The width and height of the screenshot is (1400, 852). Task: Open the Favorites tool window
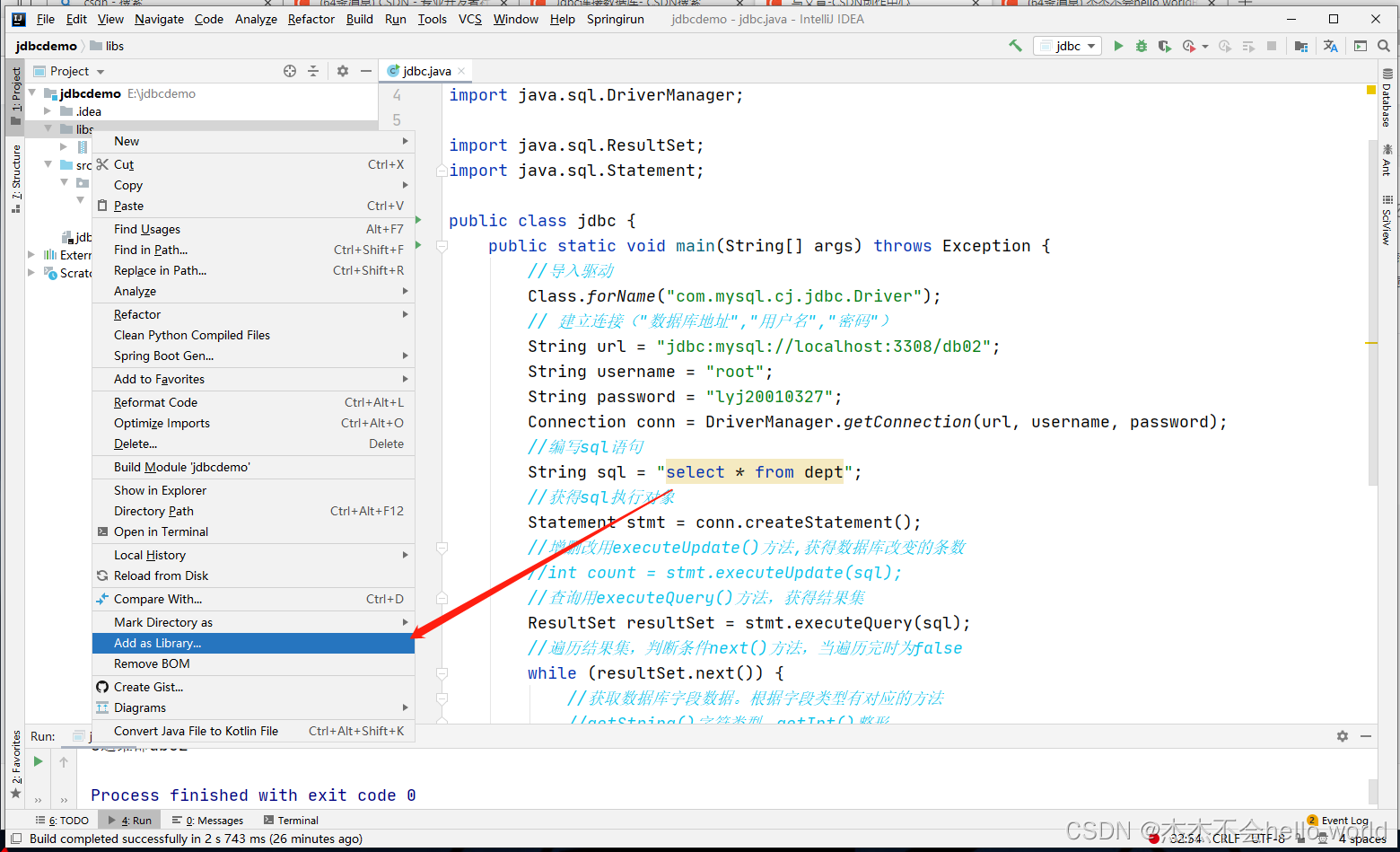[16, 765]
